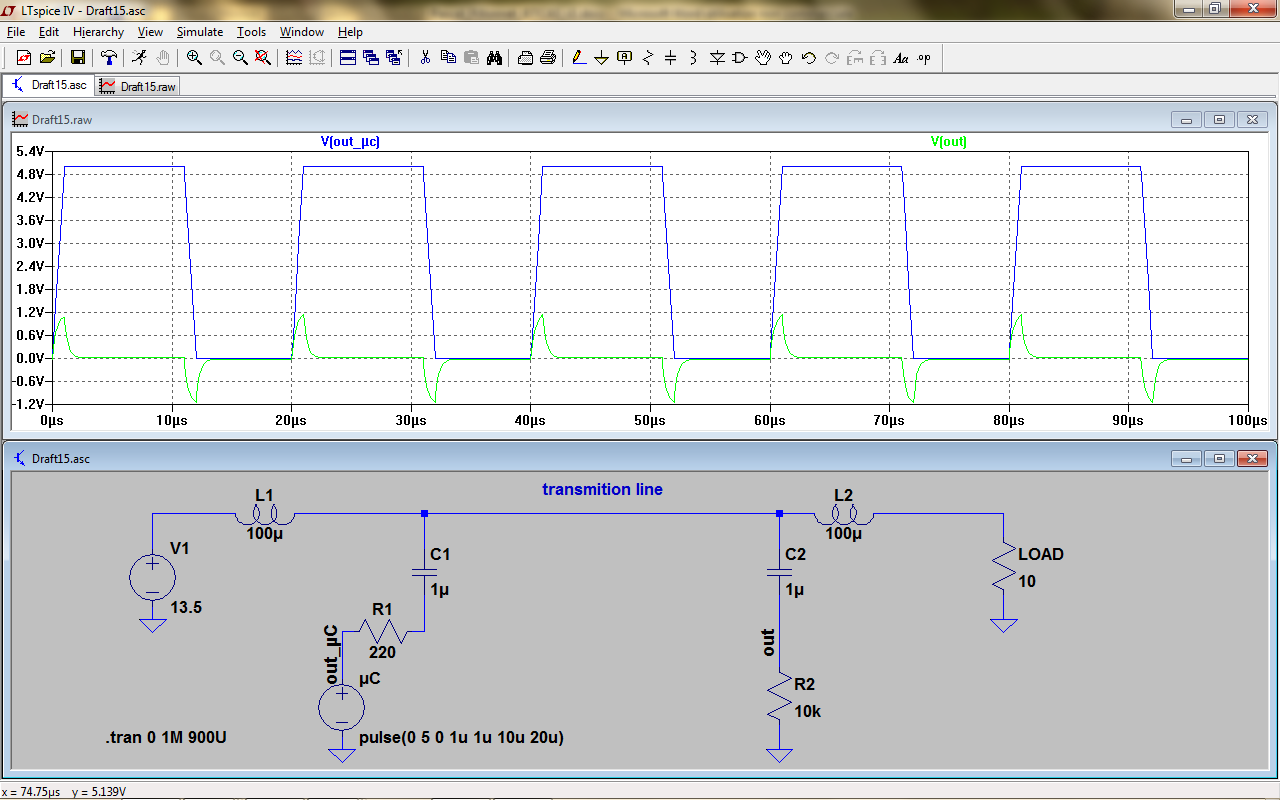Screen dimensions: 1280x800
Task: Click the Tile Windows toolbar icon
Action: 348,58
